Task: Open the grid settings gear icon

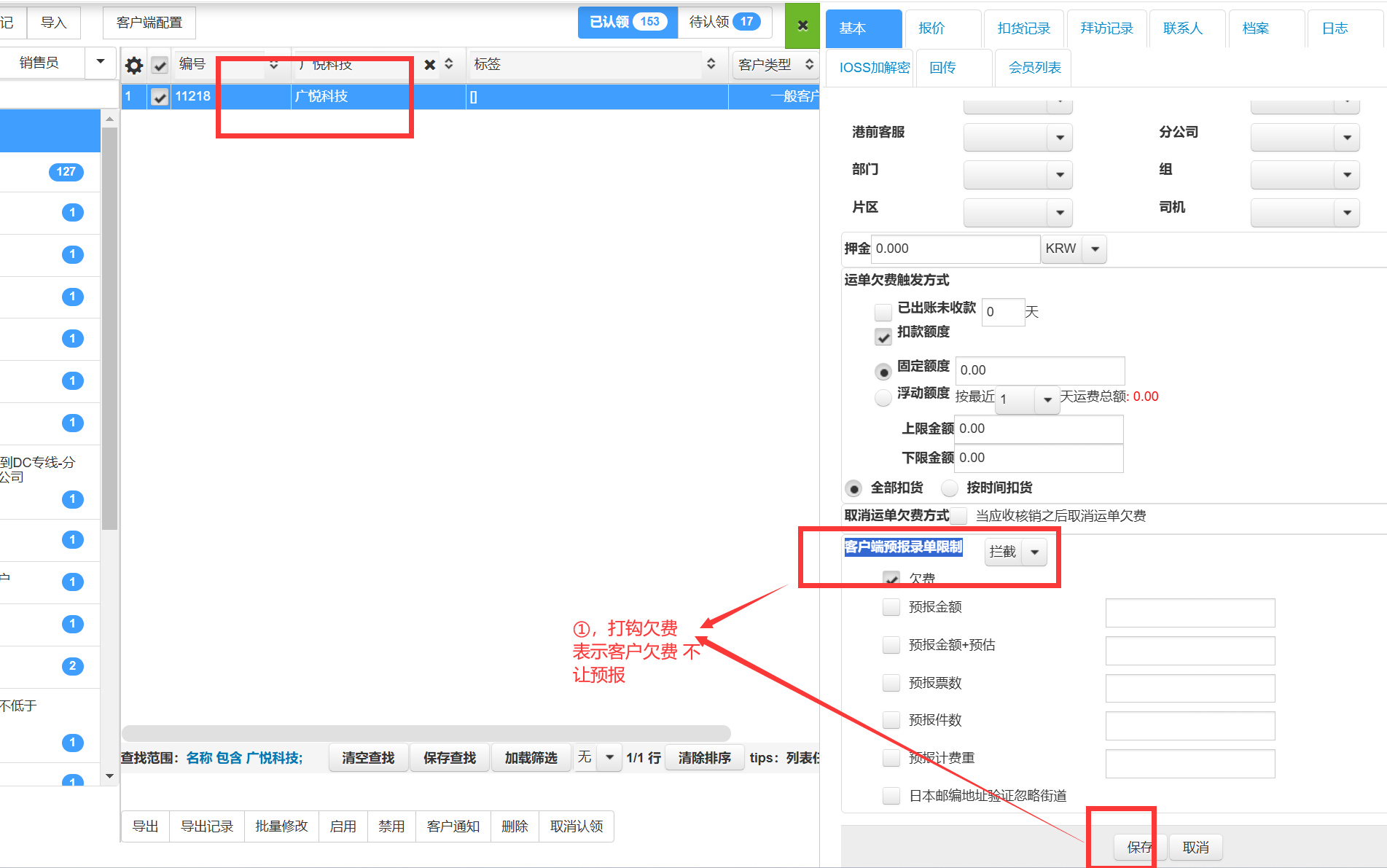Action: pos(133,66)
